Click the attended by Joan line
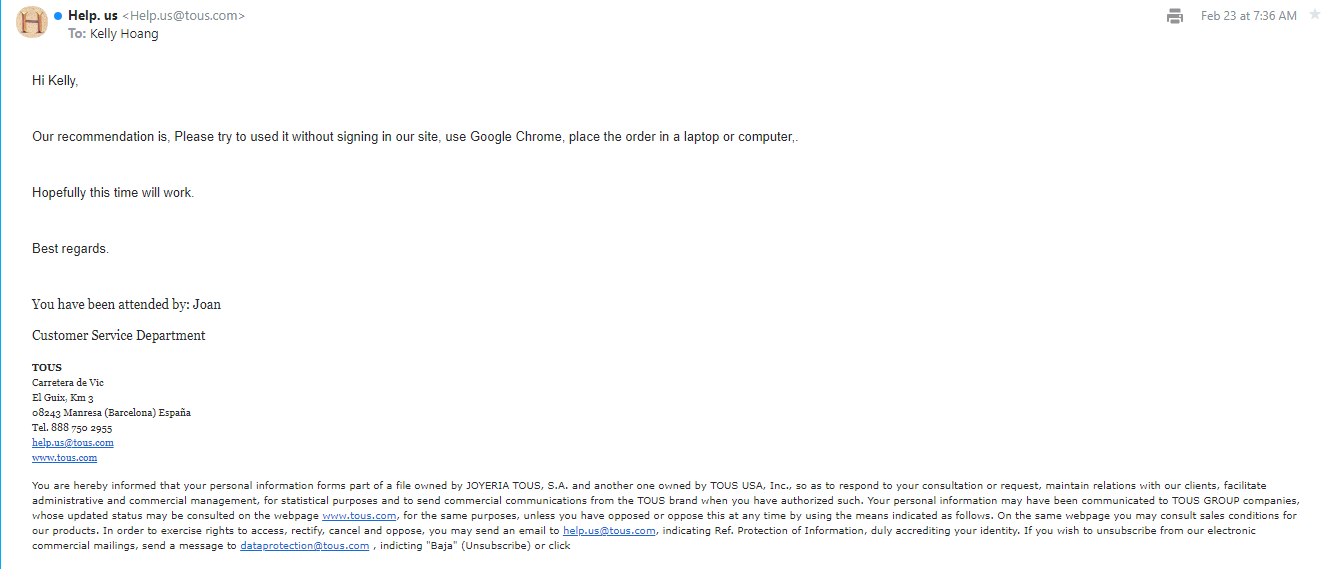This screenshot has width=1327, height=569. click(126, 304)
